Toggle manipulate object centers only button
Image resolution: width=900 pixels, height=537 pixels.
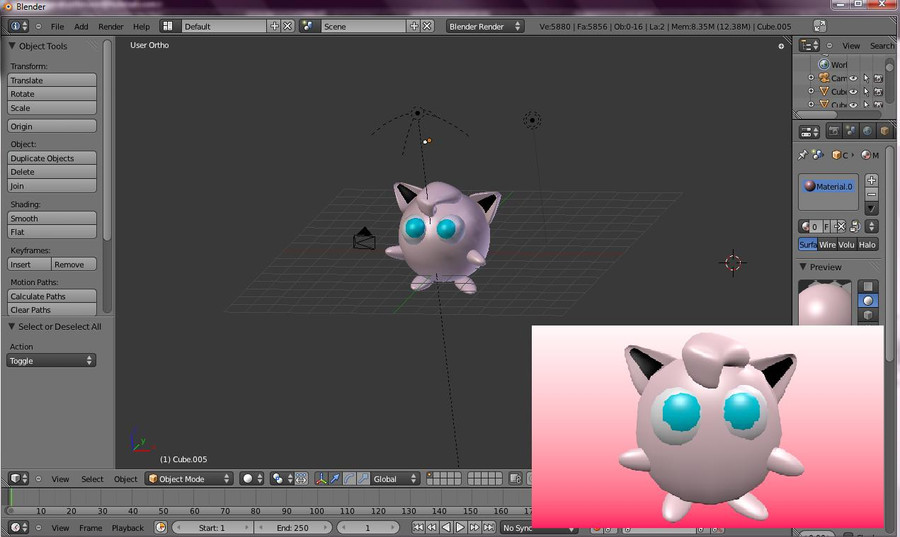302,478
